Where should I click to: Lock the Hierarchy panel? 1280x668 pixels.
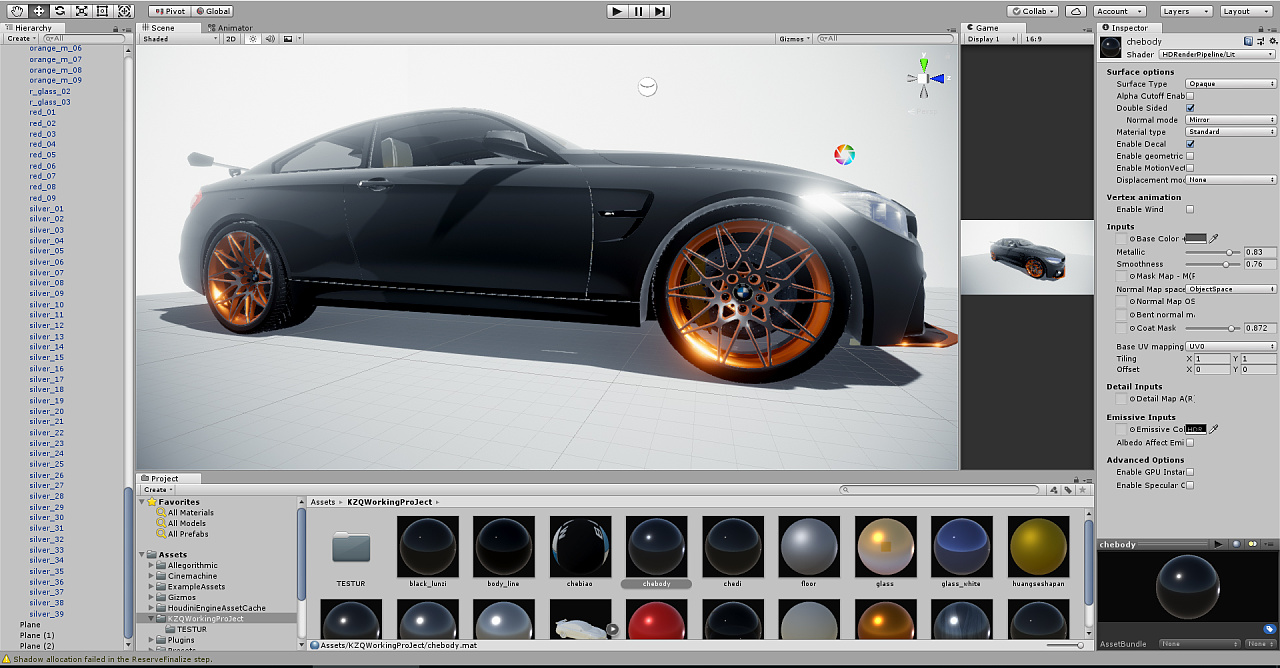coord(116,29)
